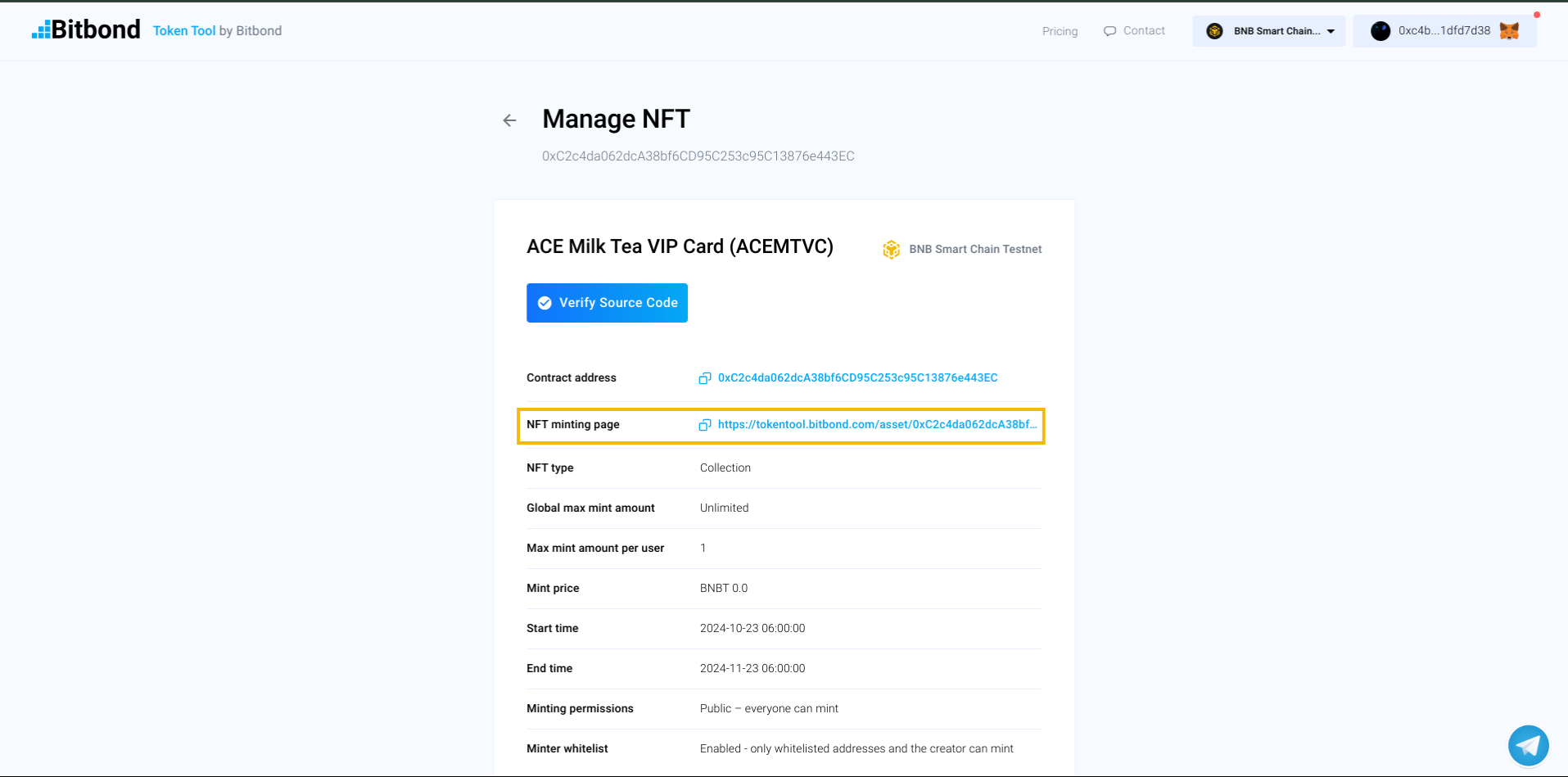Open the NFT minting page link
Viewport: 1568px width, 777px height.
click(877, 424)
